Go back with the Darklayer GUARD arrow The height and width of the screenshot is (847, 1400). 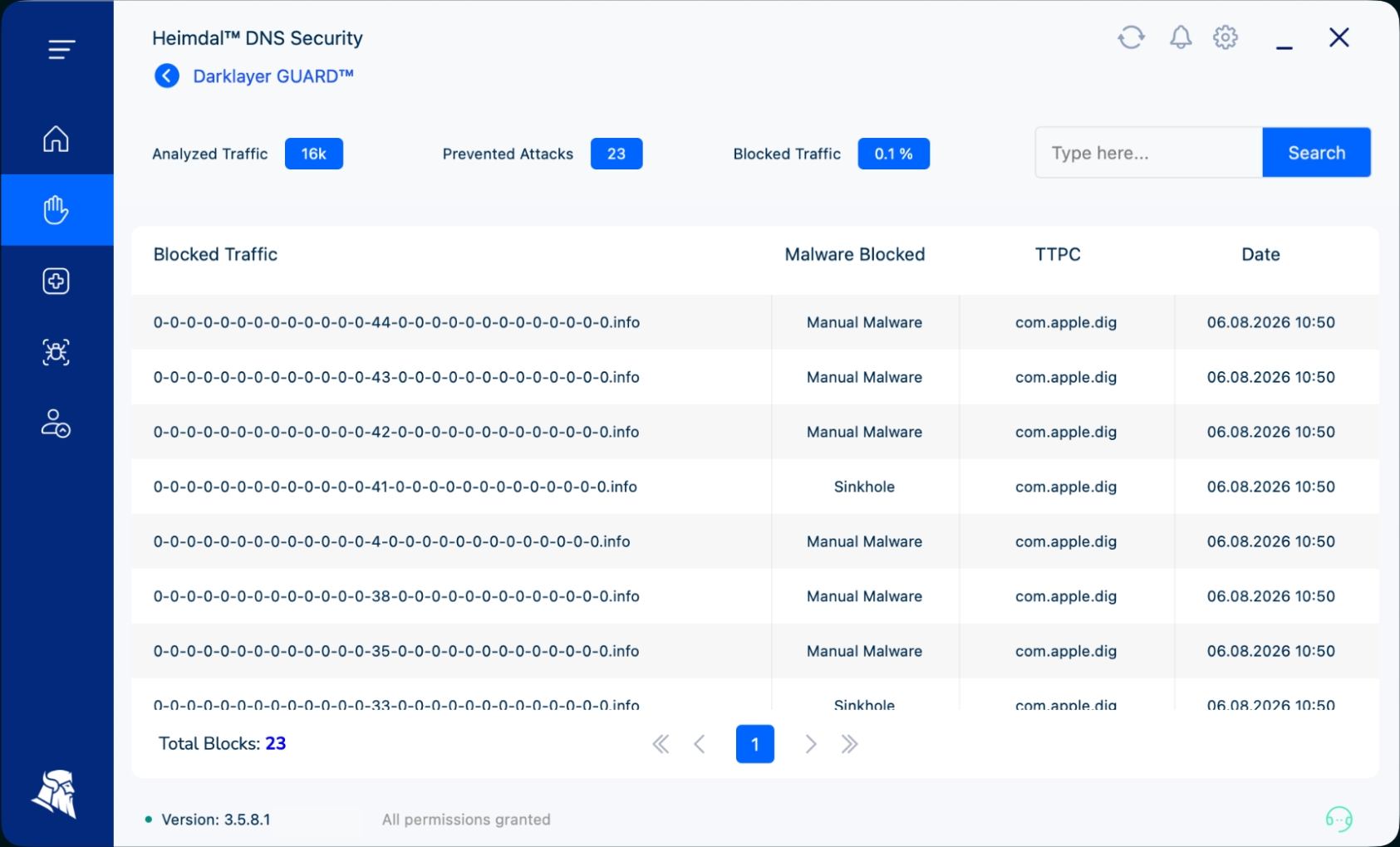[x=167, y=76]
